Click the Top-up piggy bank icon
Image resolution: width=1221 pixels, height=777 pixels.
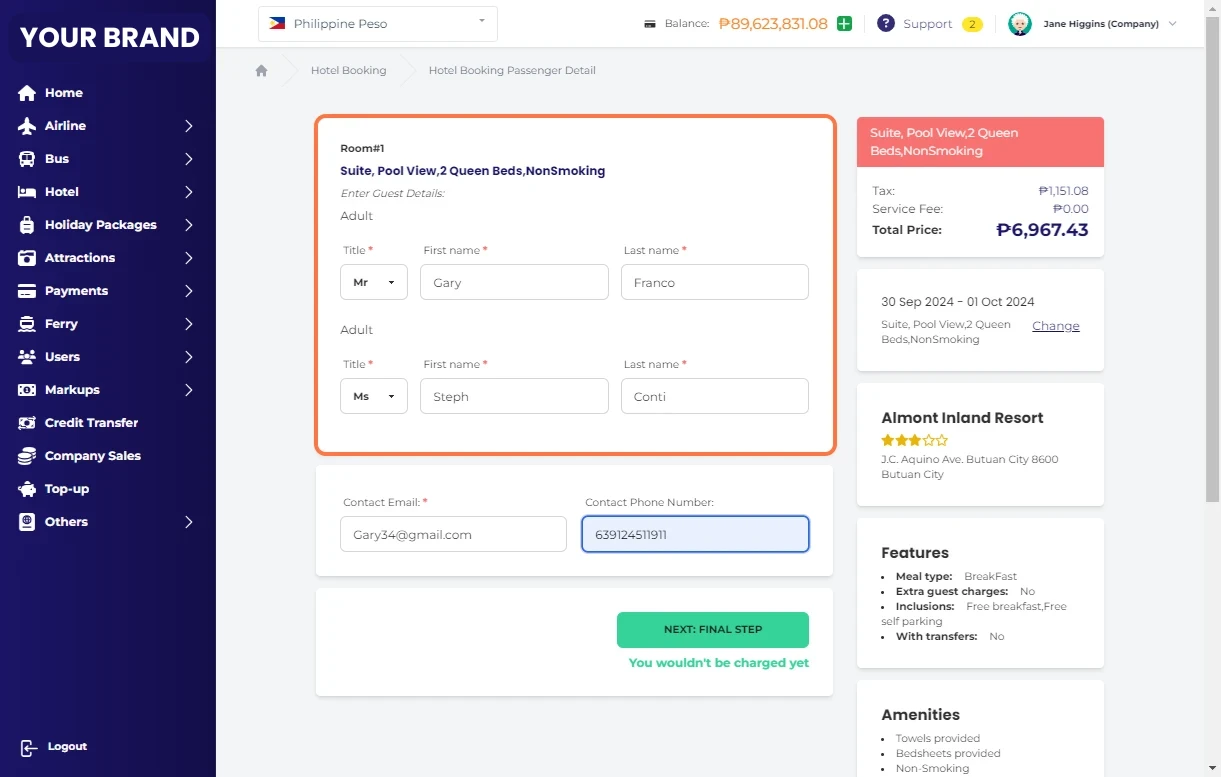[27, 489]
